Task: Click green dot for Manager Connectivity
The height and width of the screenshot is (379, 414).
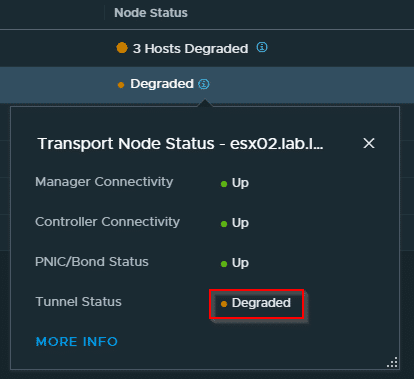Action: click(x=224, y=184)
